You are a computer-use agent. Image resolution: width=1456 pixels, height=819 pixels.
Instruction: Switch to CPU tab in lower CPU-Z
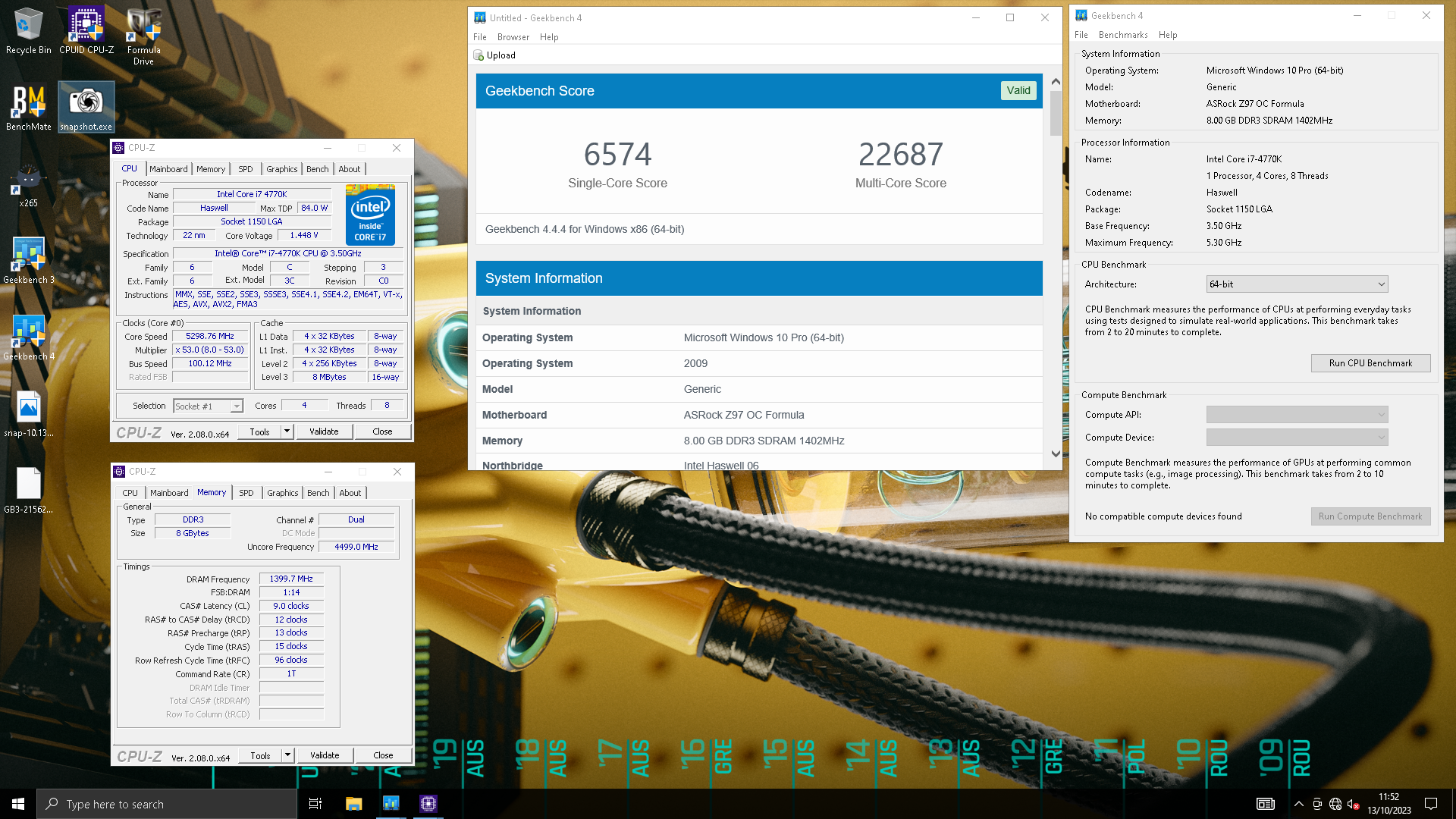click(130, 493)
